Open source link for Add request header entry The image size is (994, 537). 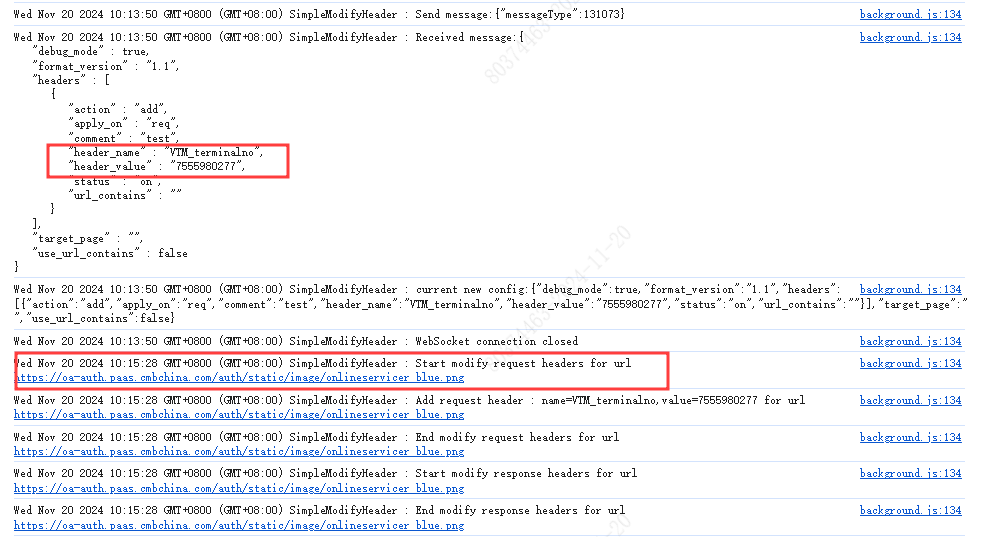click(910, 400)
